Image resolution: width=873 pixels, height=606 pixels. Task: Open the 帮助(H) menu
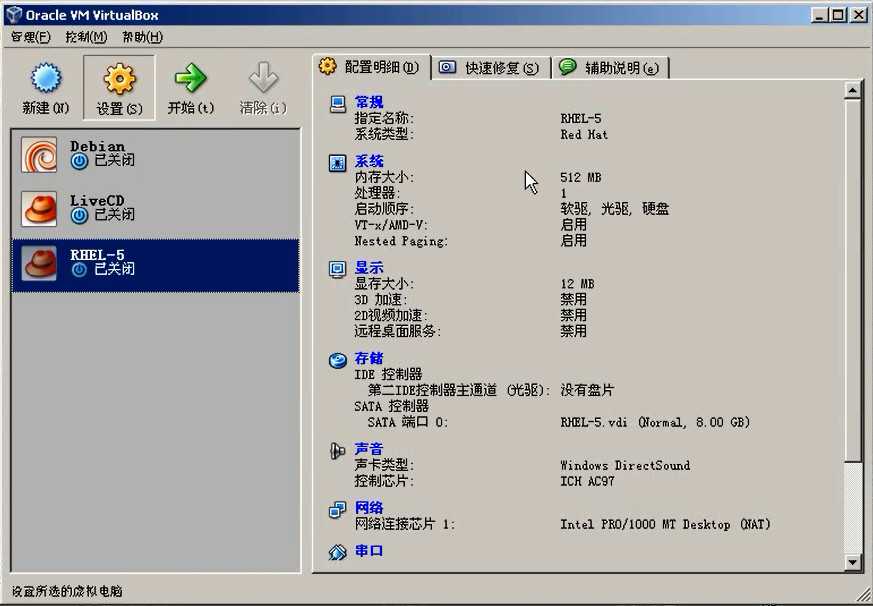(x=143, y=37)
